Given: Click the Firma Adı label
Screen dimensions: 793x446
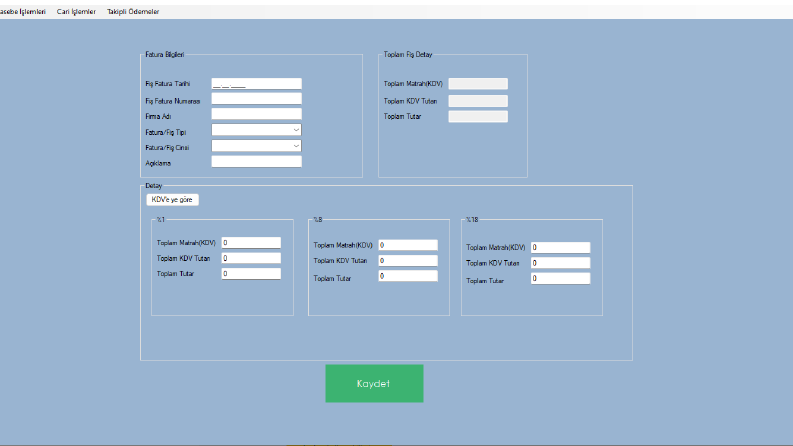Looking at the screenshot, I should tap(158, 116).
